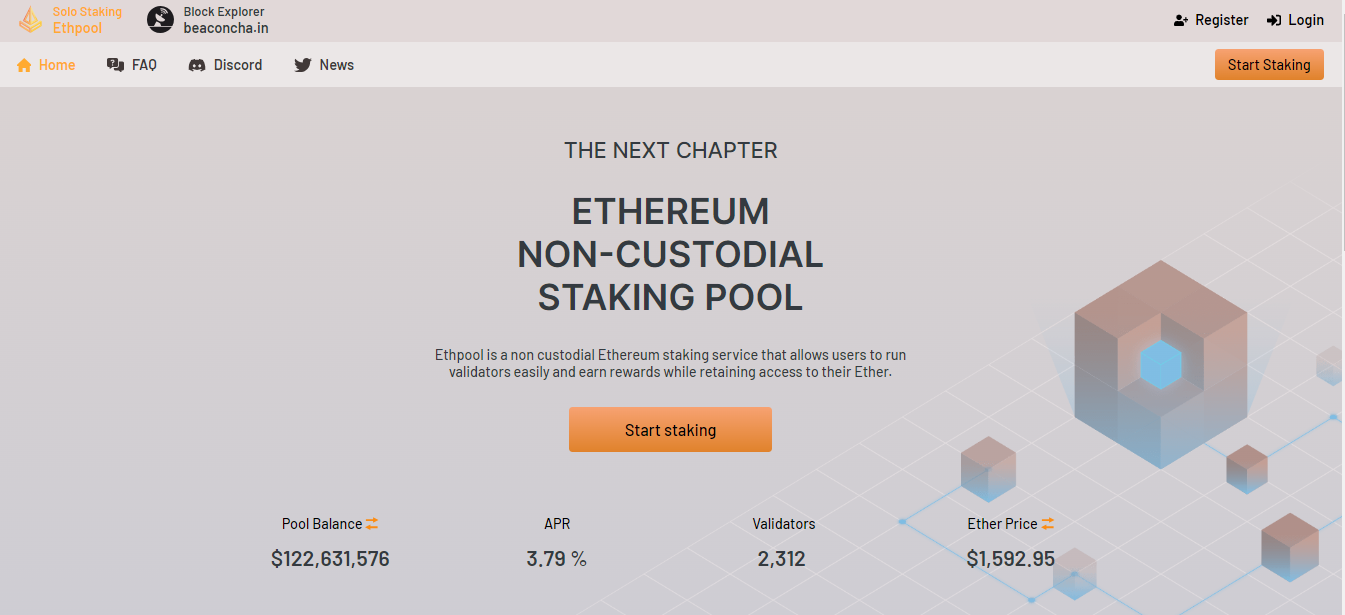Click the Discord logo icon
This screenshot has width=1345, height=615.
pos(197,65)
